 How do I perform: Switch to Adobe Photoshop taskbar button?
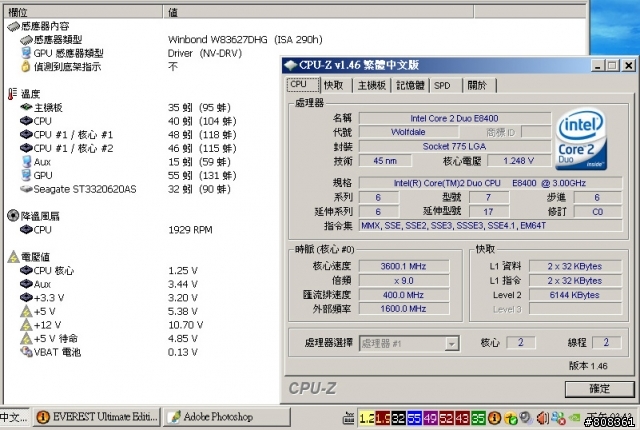coord(227,417)
